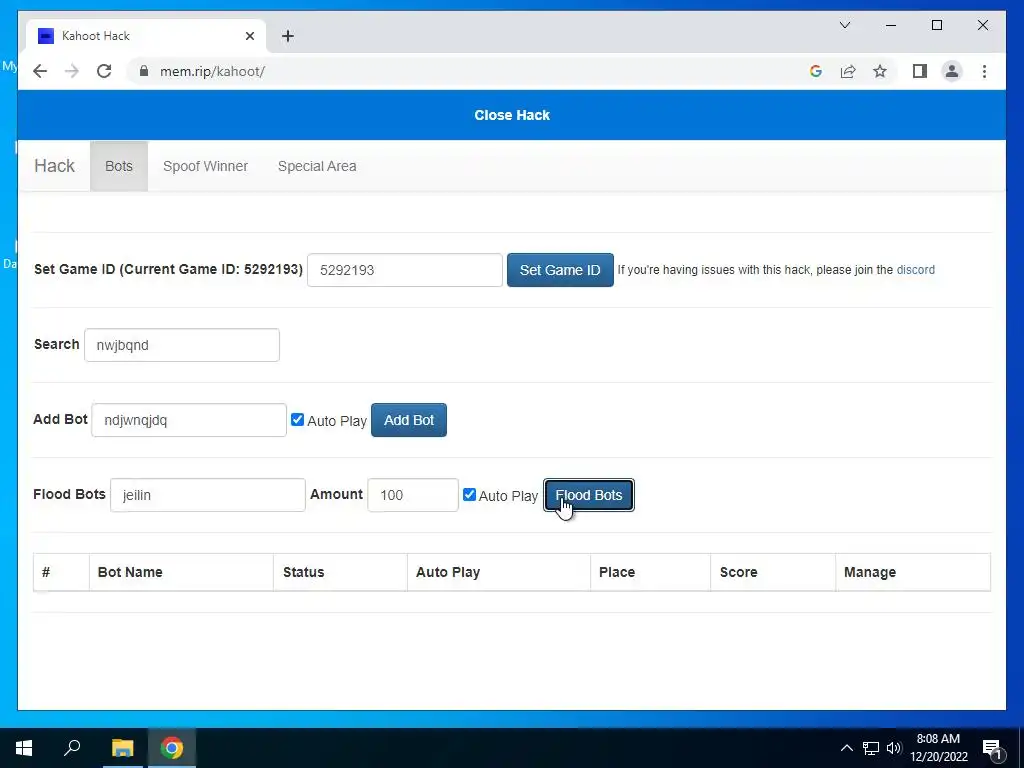1024x768 pixels.
Task: Open the Special Area tab
Action: click(317, 166)
